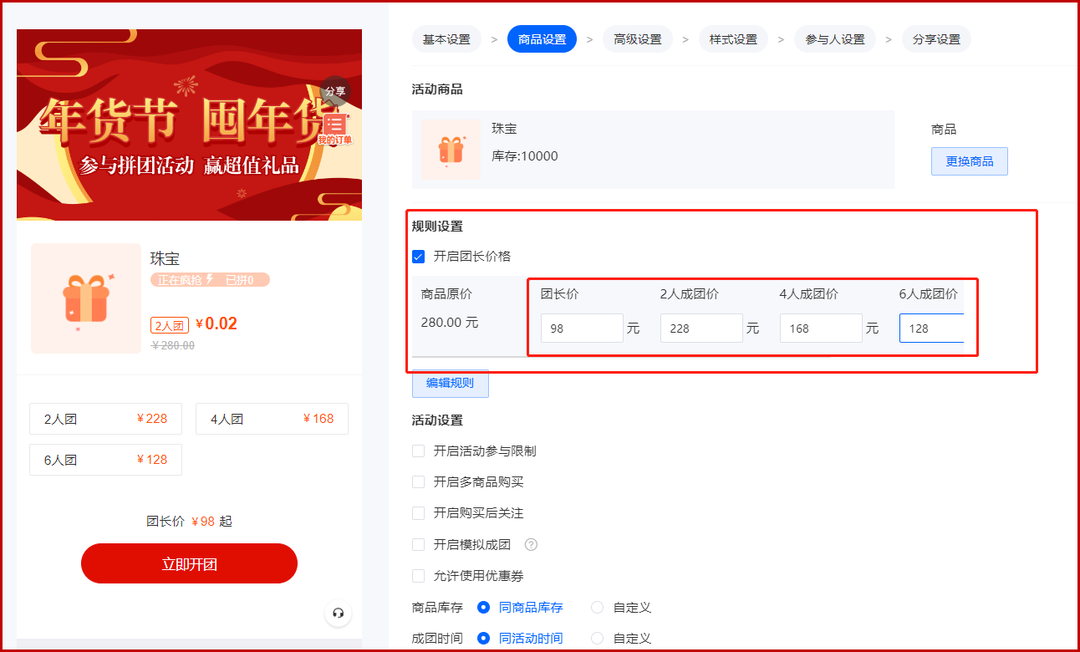Click the gift thumbnail in the phone preview

click(x=86, y=298)
